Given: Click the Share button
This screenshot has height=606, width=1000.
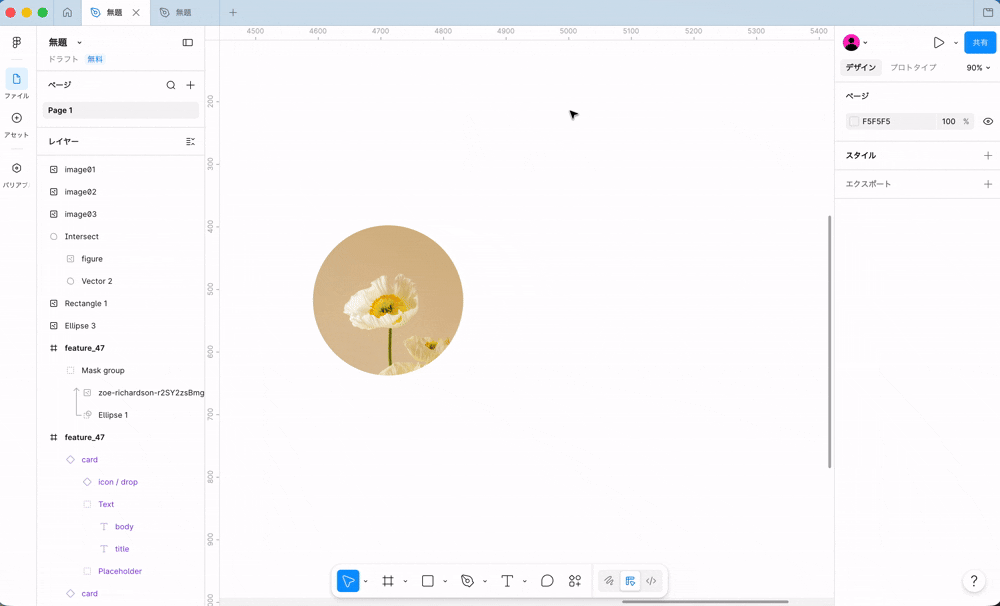Looking at the screenshot, I should pyautogui.click(x=980, y=43).
